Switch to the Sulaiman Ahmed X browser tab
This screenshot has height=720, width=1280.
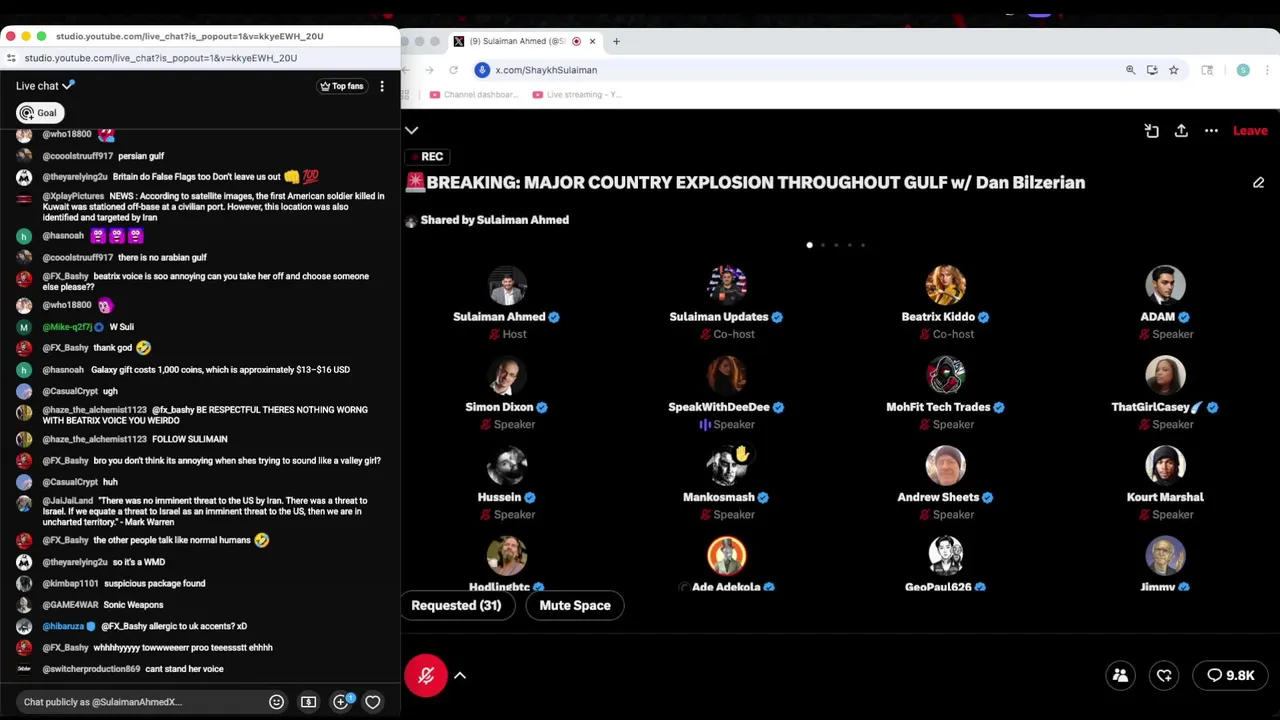coord(517,41)
